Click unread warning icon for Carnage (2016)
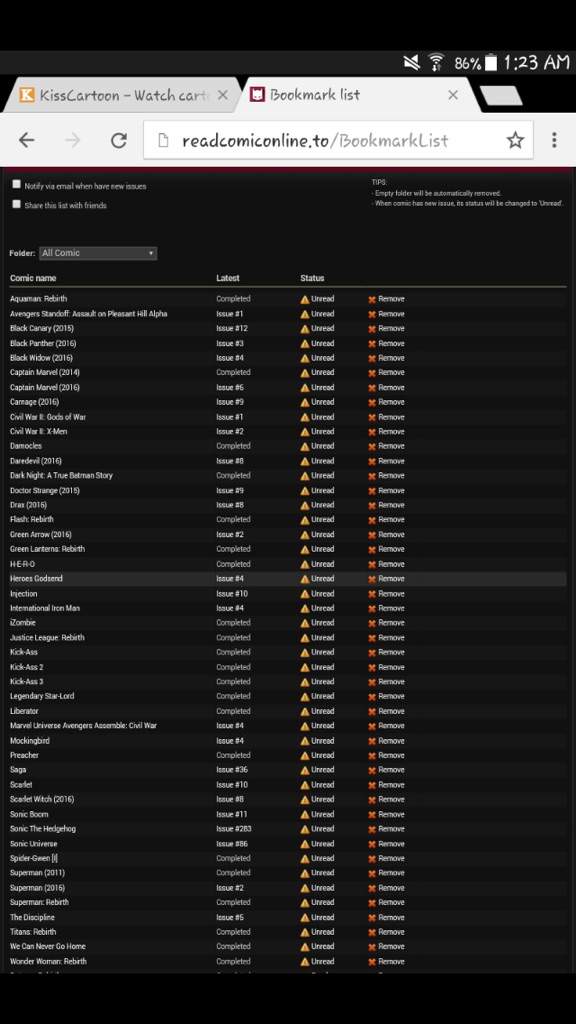The width and height of the screenshot is (576, 1024). coord(304,402)
